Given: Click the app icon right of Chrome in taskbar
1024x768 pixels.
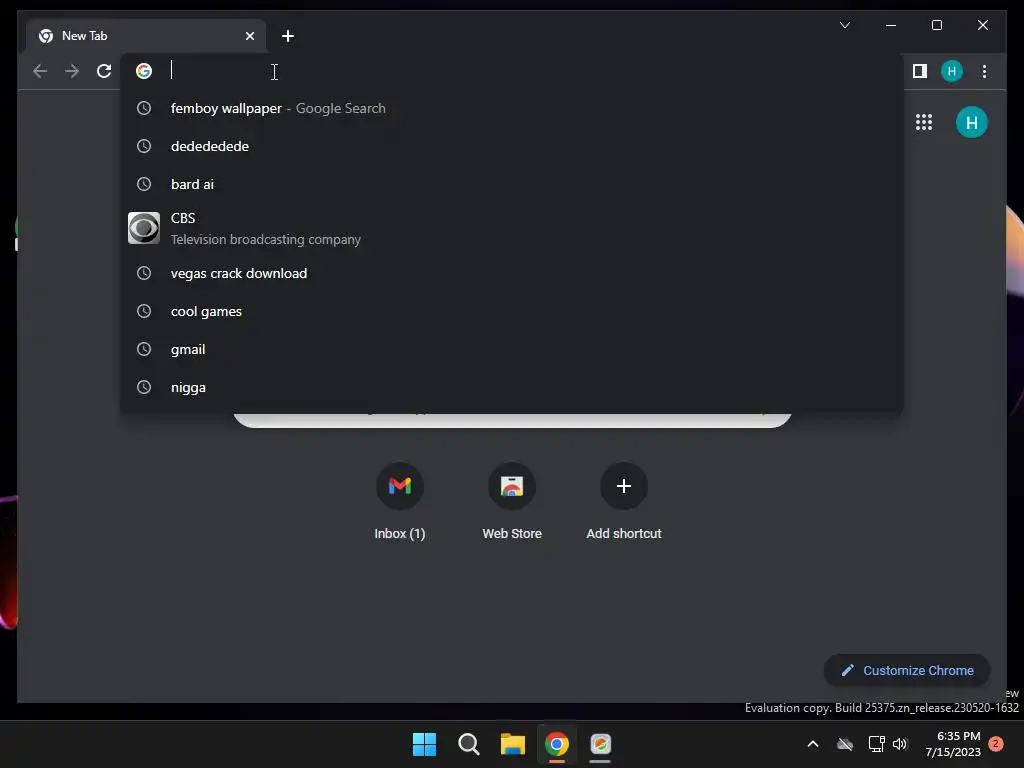Looking at the screenshot, I should [x=600, y=744].
